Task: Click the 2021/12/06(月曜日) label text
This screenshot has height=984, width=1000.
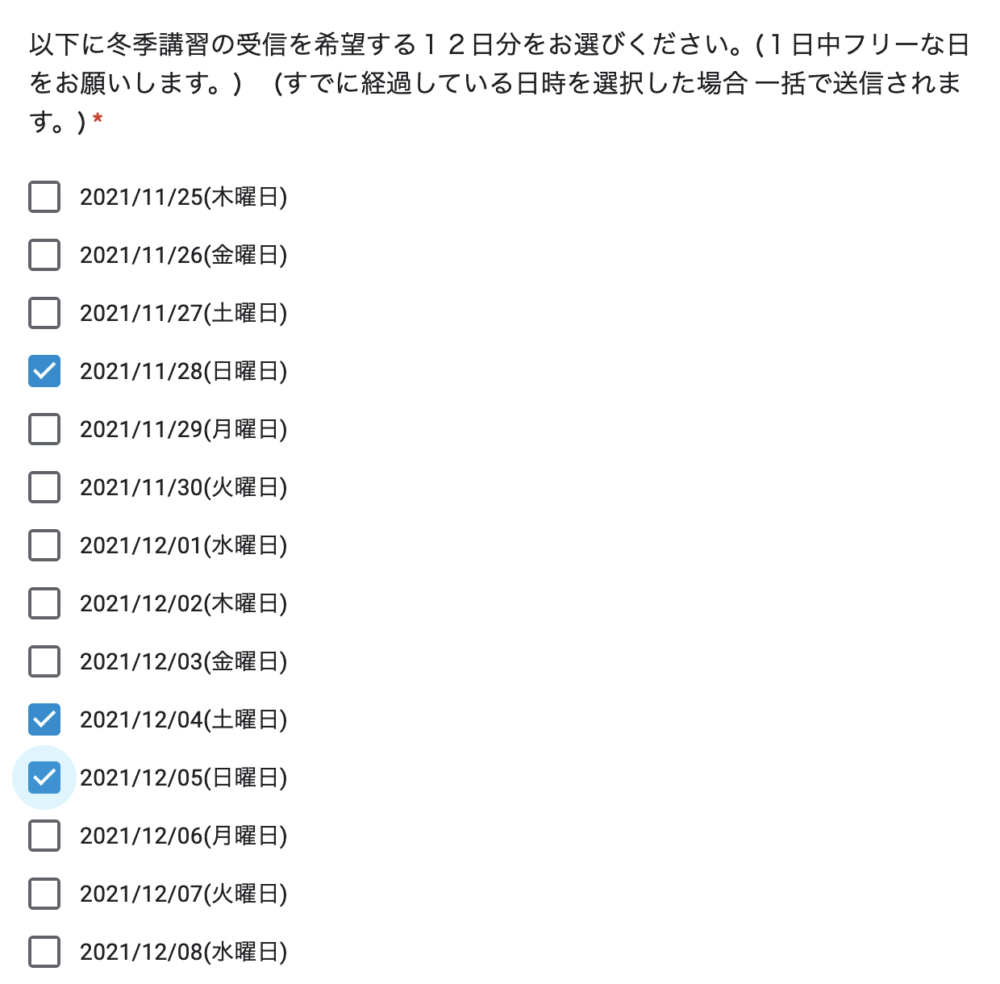Action: (x=183, y=835)
